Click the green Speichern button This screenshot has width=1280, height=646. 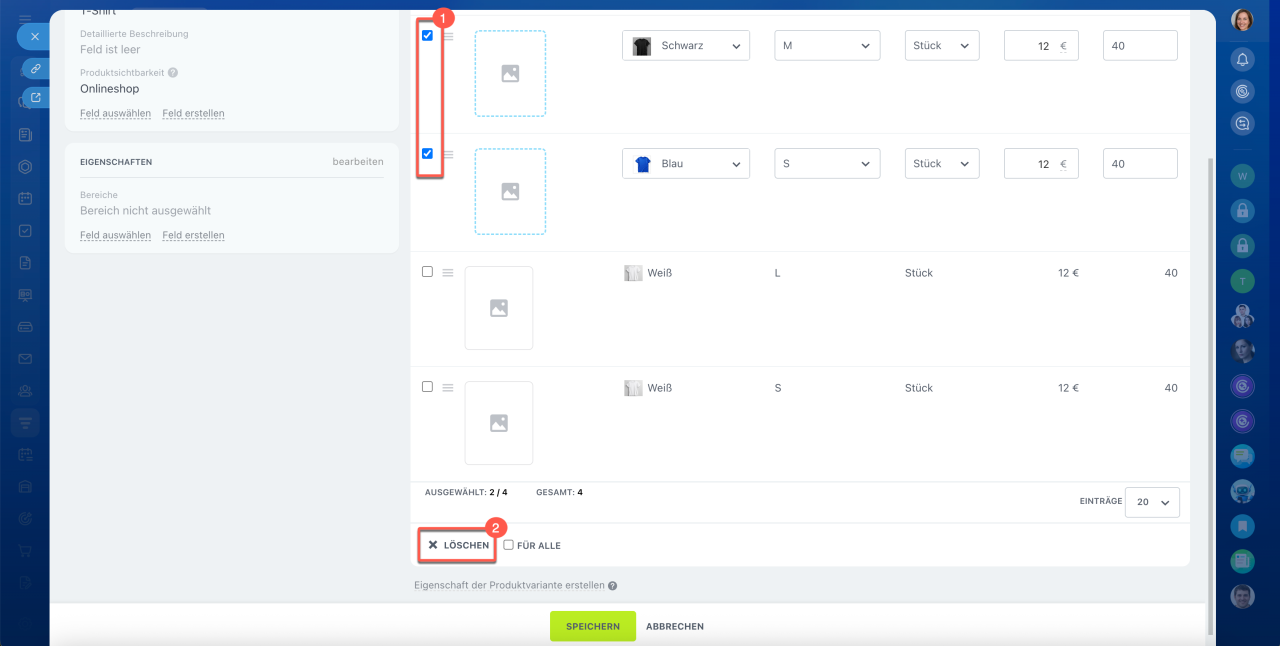coord(593,626)
